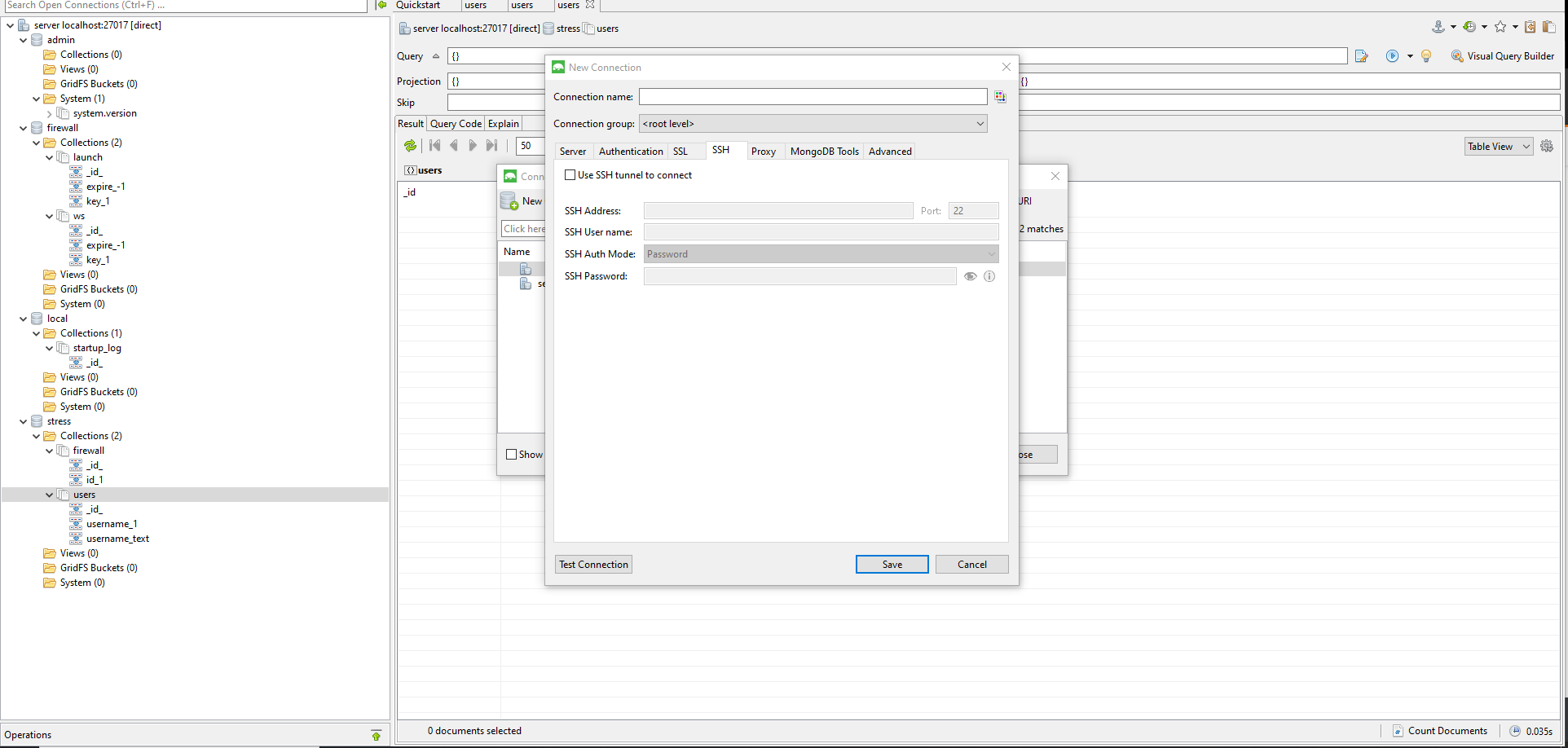Click the favorites star icon
1568x748 pixels.
[1500, 26]
